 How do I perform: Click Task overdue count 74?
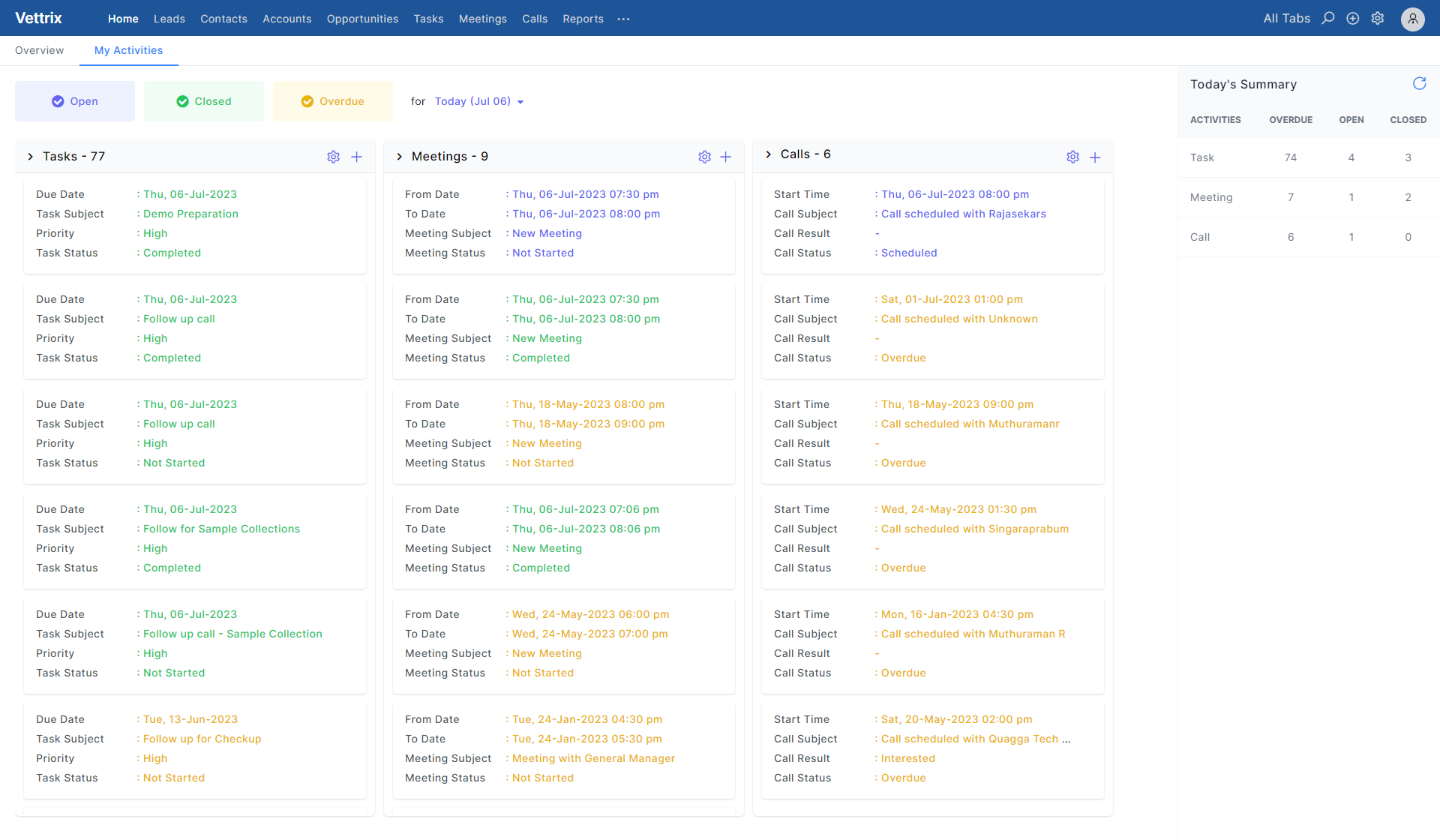(x=1290, y=157)
